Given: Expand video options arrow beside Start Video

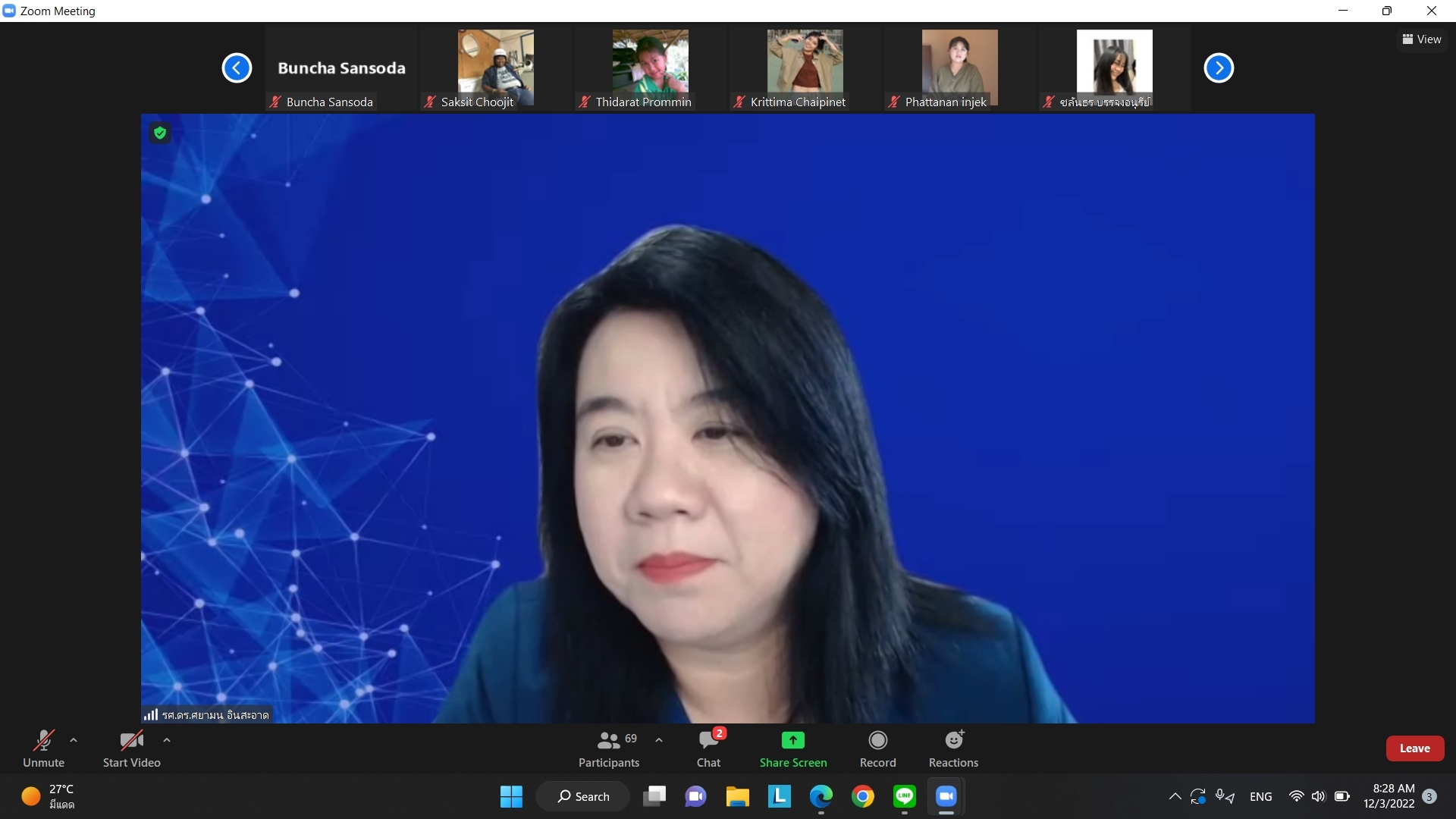Looking at the screenshot, I should 167,740.
